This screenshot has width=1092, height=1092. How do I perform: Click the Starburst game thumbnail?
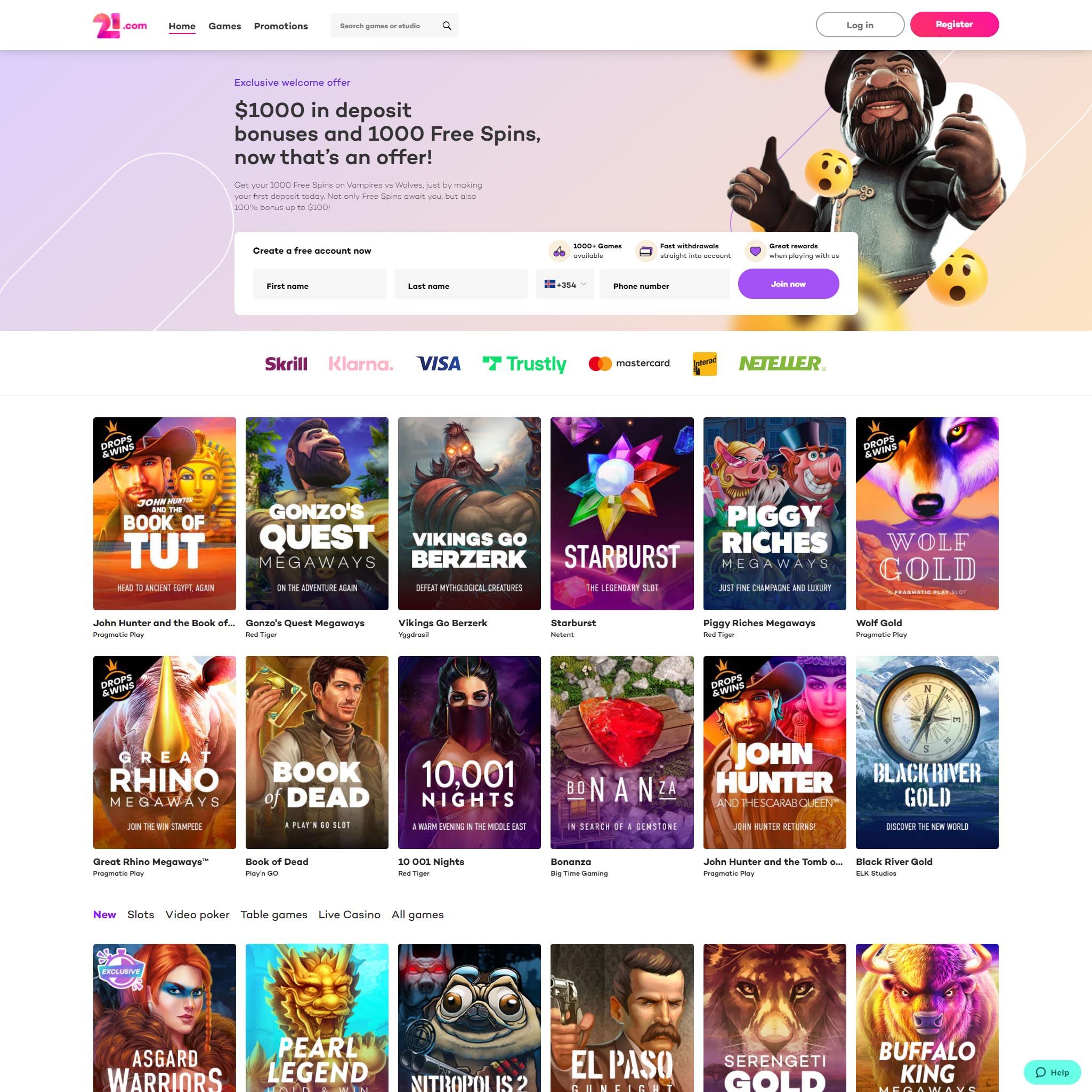(621, 513)
